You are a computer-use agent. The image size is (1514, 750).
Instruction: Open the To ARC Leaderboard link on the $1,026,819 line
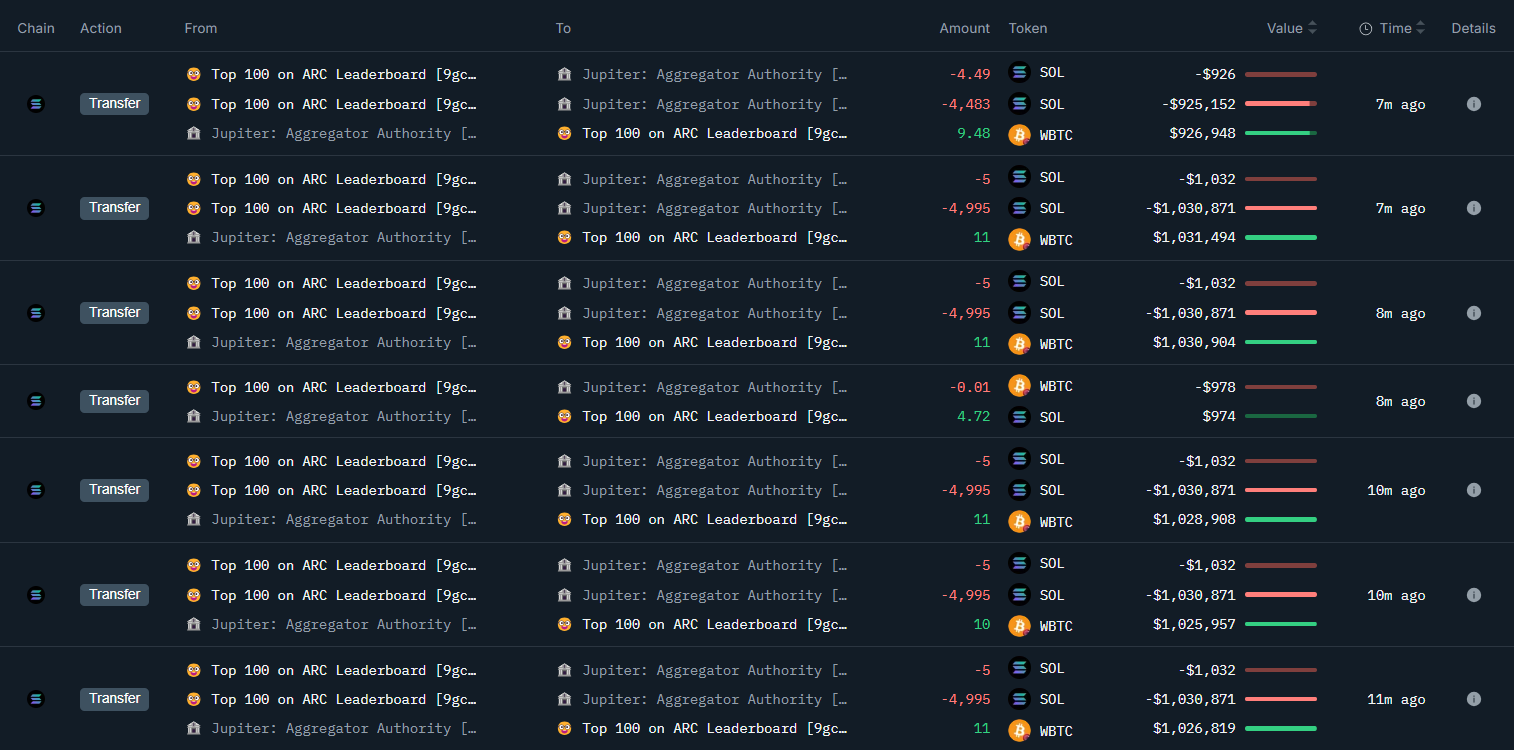(715, 728)
